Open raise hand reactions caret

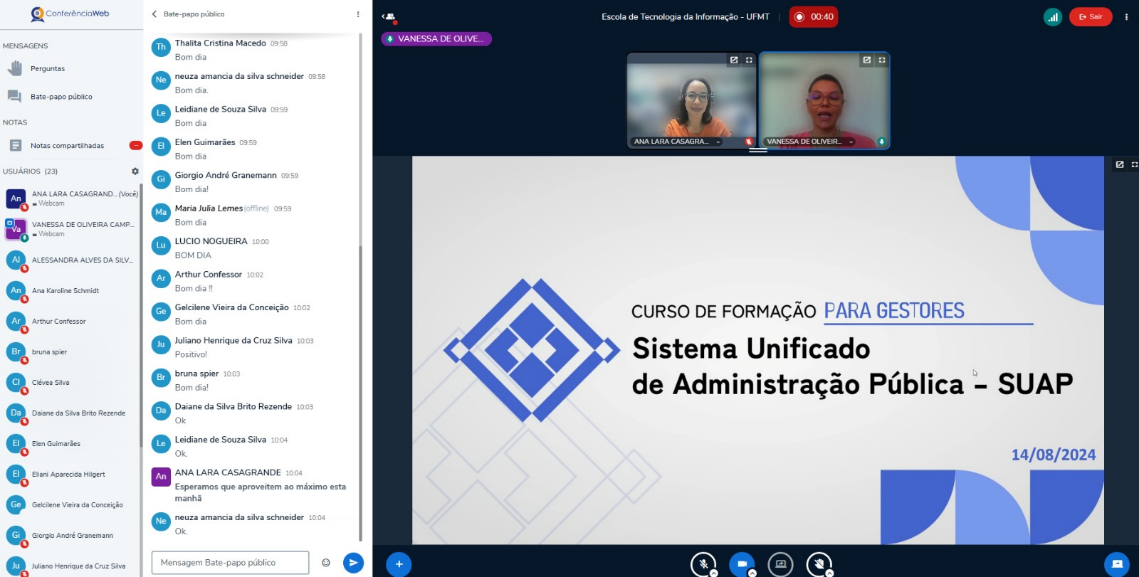point(830,573)
